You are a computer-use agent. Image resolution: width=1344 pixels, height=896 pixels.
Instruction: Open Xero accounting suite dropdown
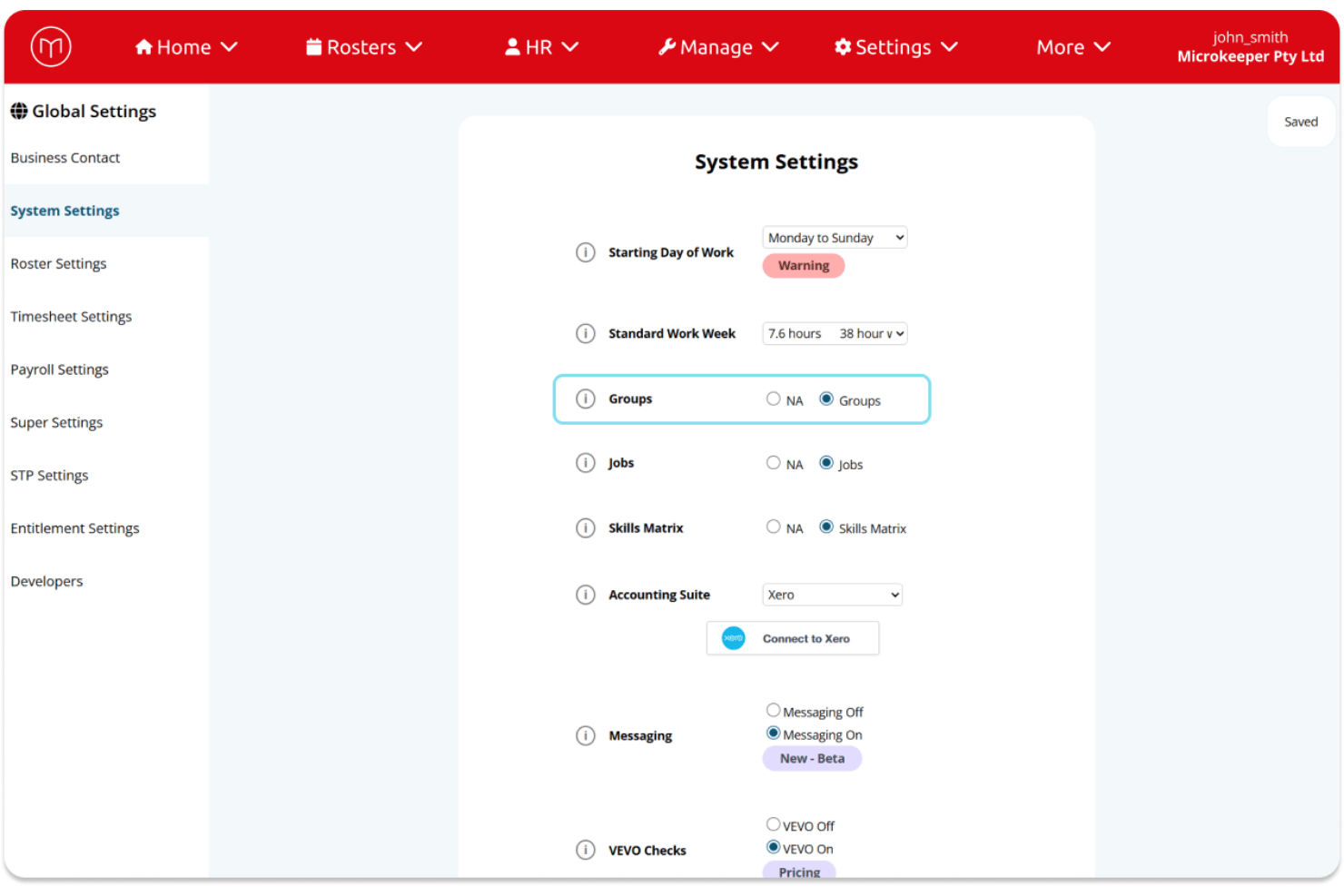(832, 595)
